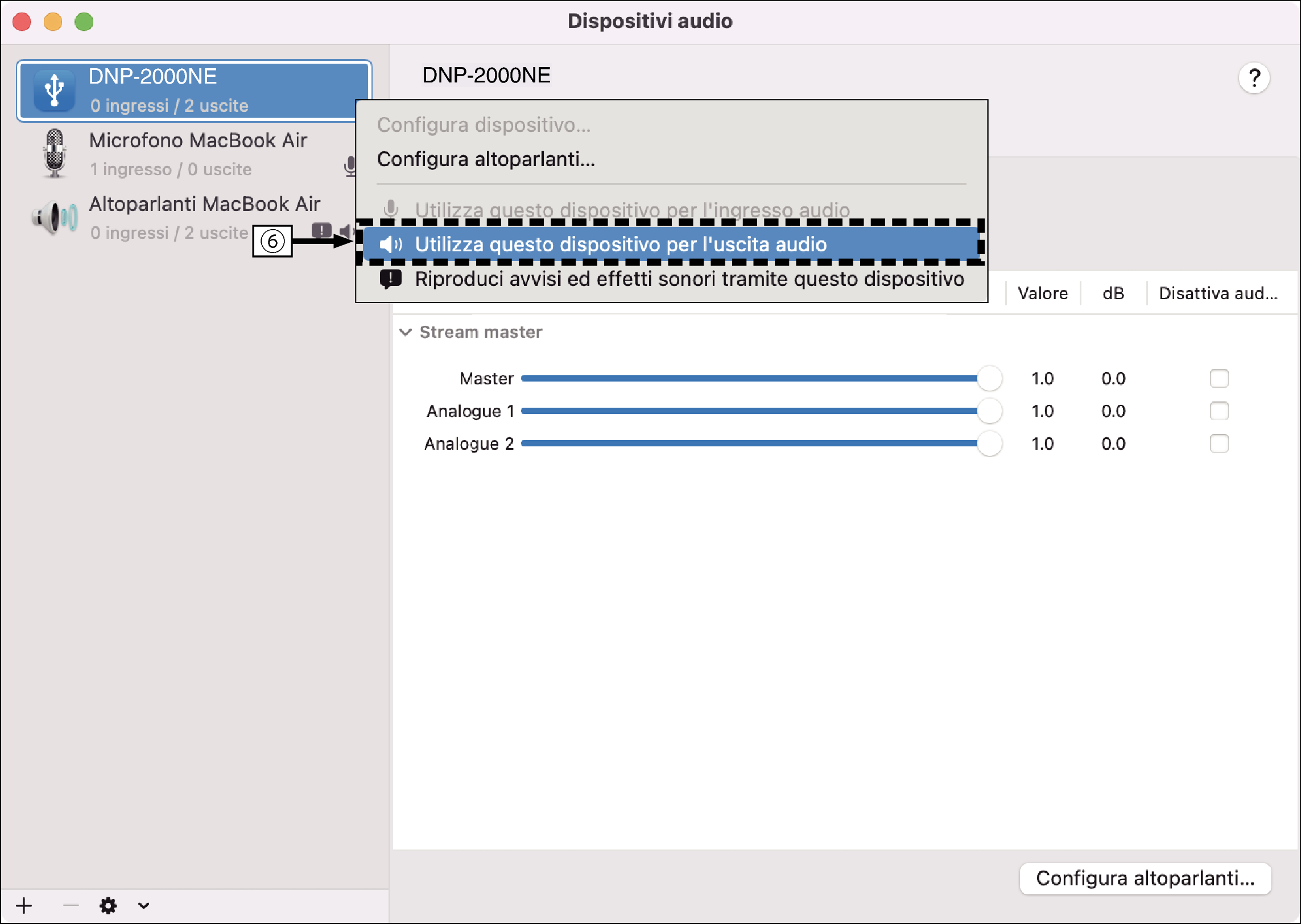The width and height of the screenshot is (1301, 924).
Task: Click the Master volume slider knob
Action: point(989,378)
